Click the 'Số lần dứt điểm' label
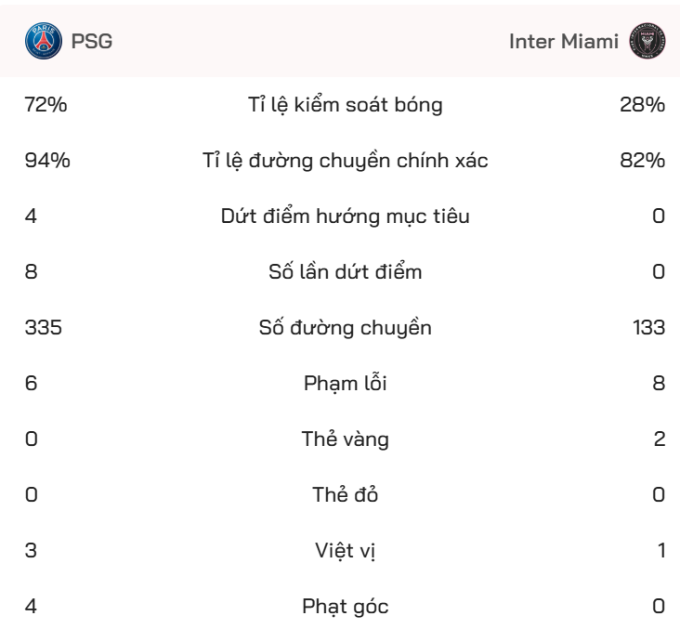Viewport: 680px width, 629px height. click(345, 272)
